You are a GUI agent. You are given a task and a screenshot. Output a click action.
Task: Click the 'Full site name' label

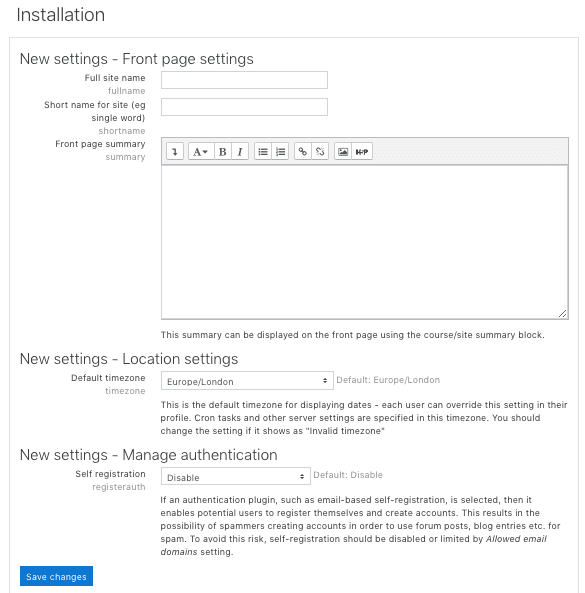coord(115,78)
